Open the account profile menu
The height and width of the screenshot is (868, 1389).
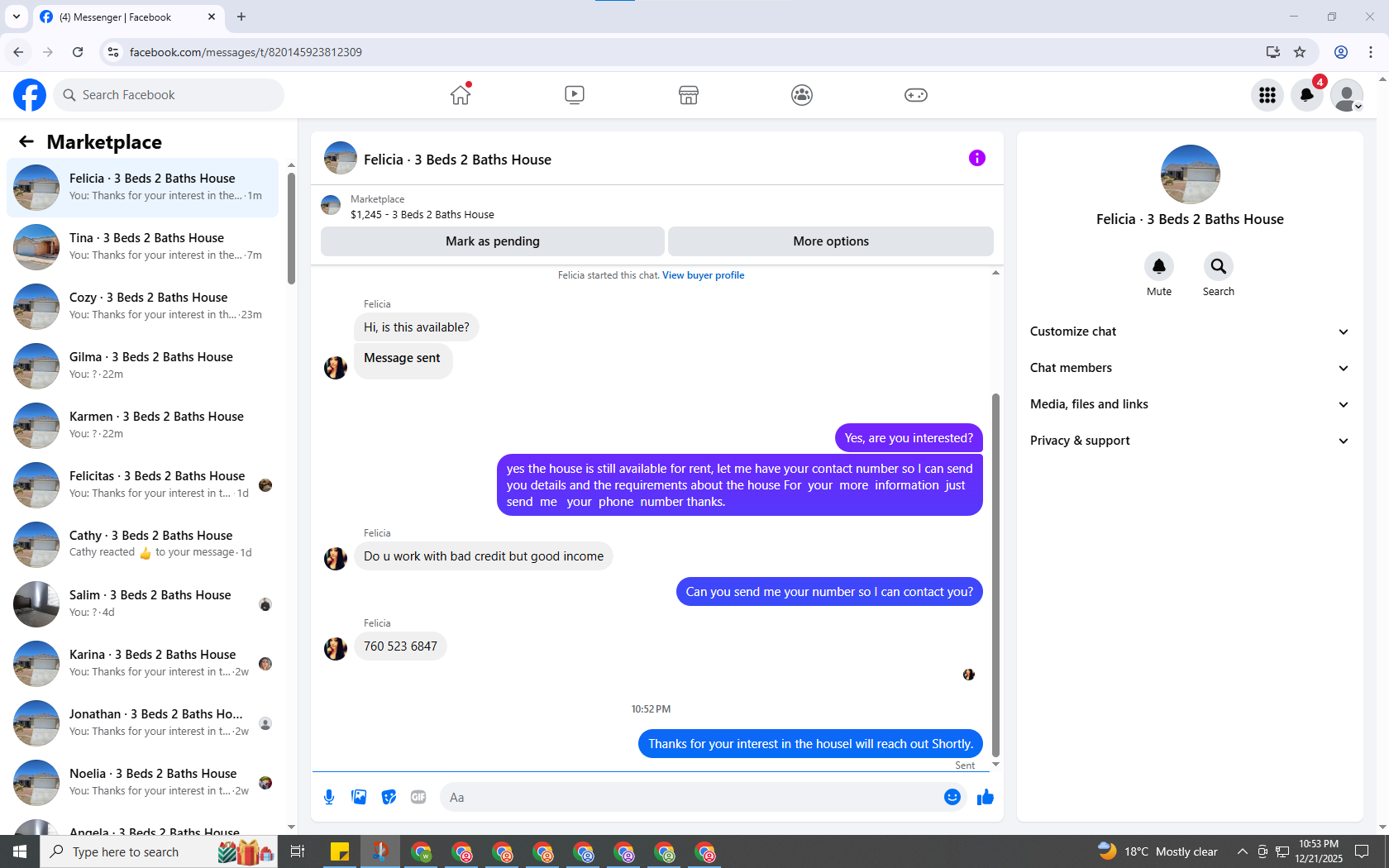[x=1347, y=95]
